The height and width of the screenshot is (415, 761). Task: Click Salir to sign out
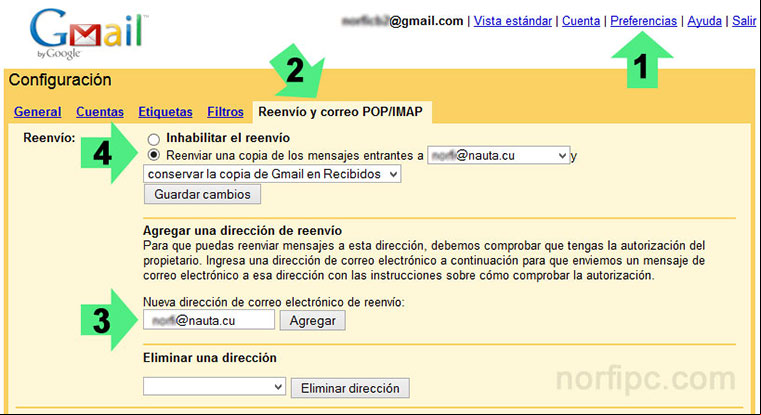[744, 21]
